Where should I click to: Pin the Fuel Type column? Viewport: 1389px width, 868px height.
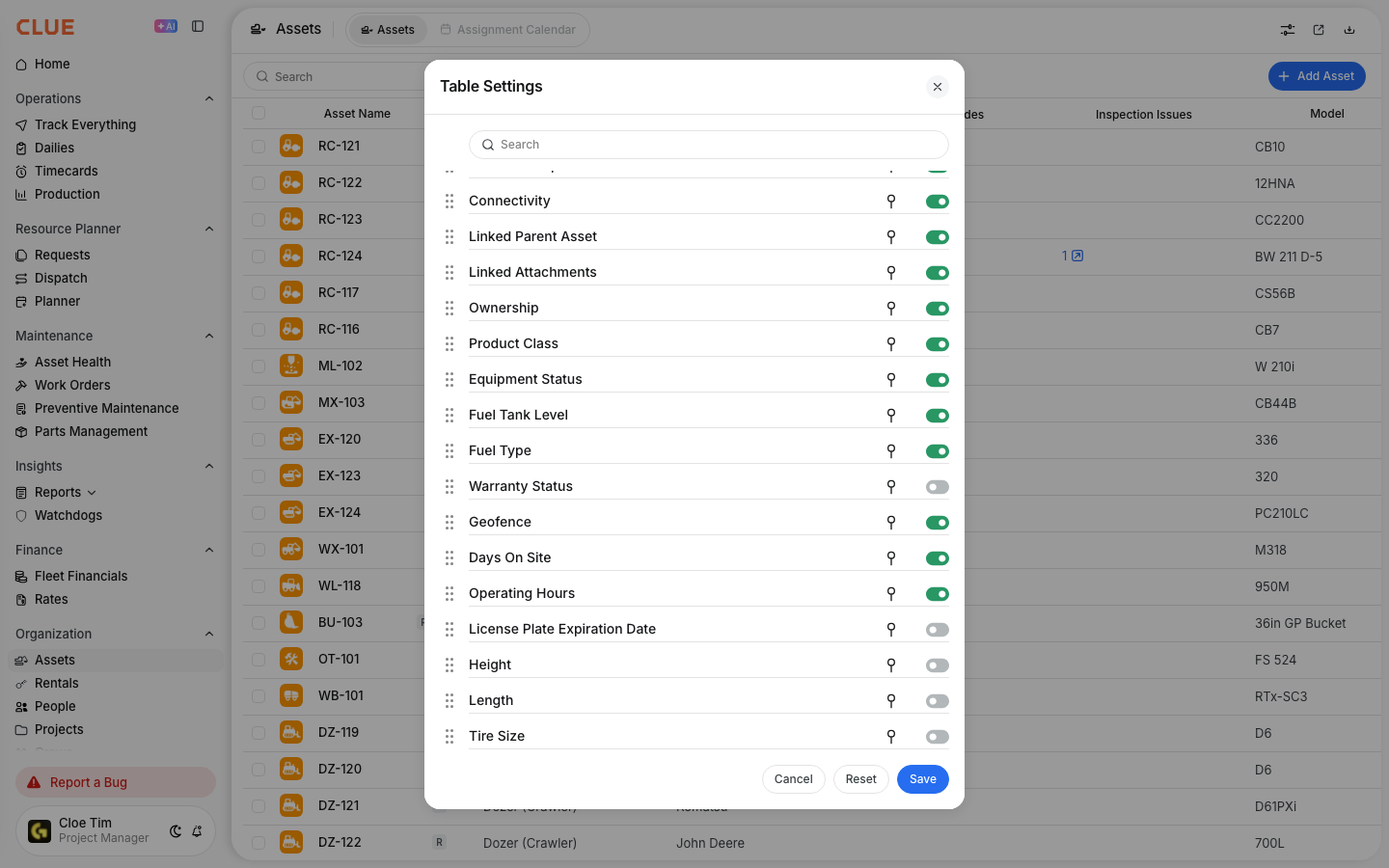[891, 450]
